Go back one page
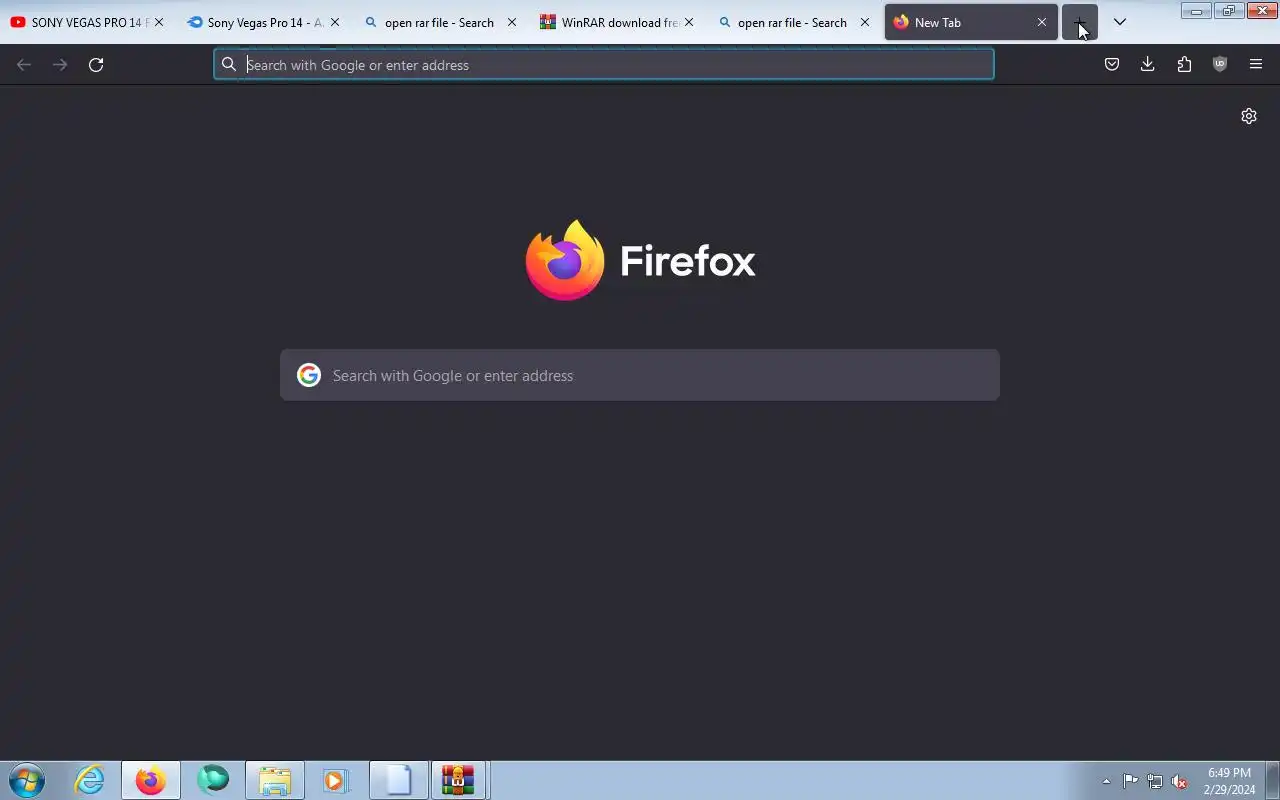 pos(24,65)
